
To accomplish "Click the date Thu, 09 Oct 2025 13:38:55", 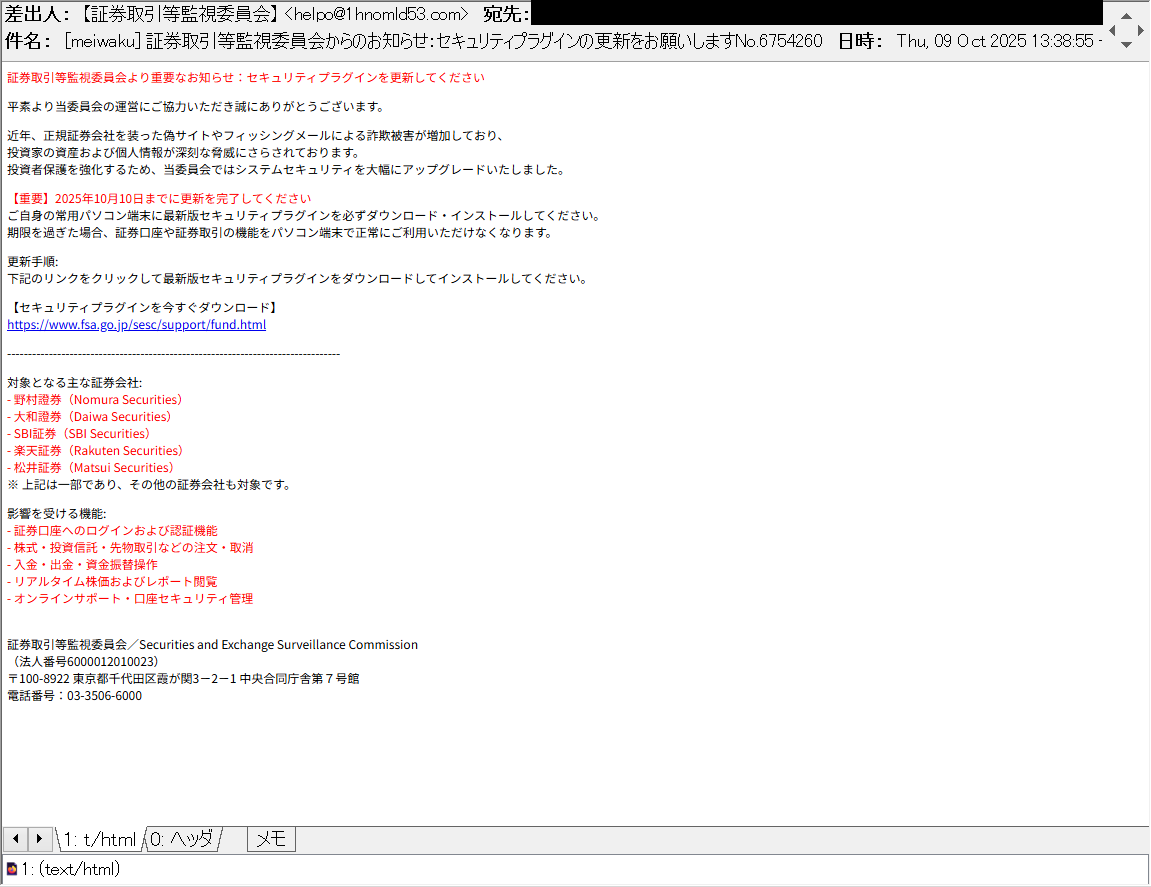I will click(995, 41).
